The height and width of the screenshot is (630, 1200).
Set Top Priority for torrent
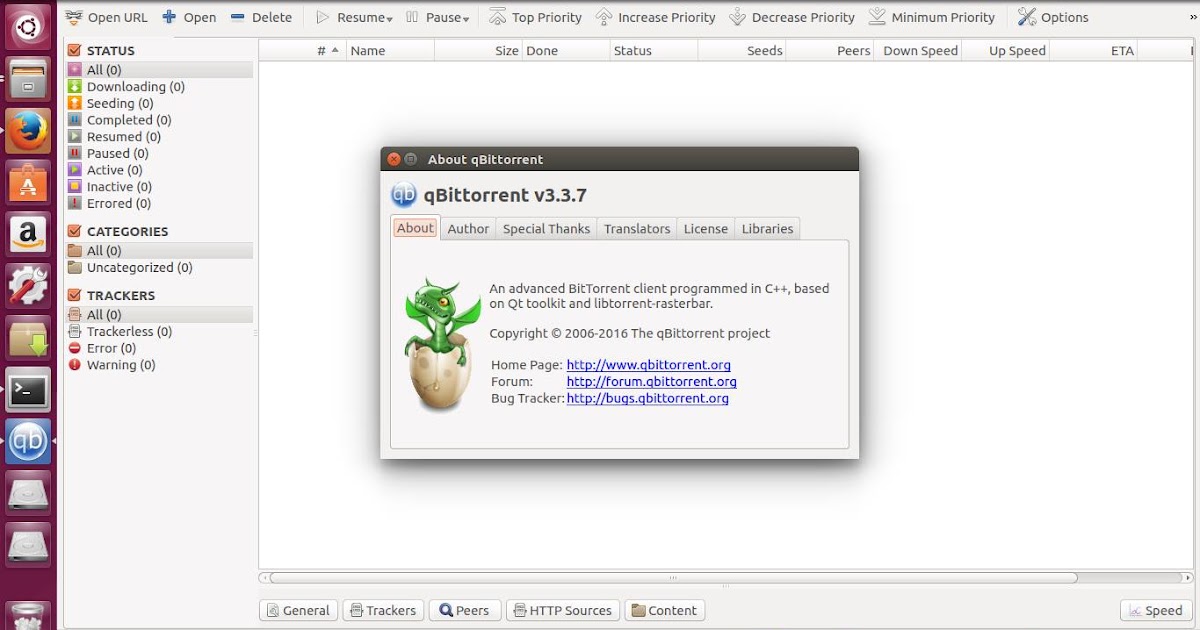535,17
